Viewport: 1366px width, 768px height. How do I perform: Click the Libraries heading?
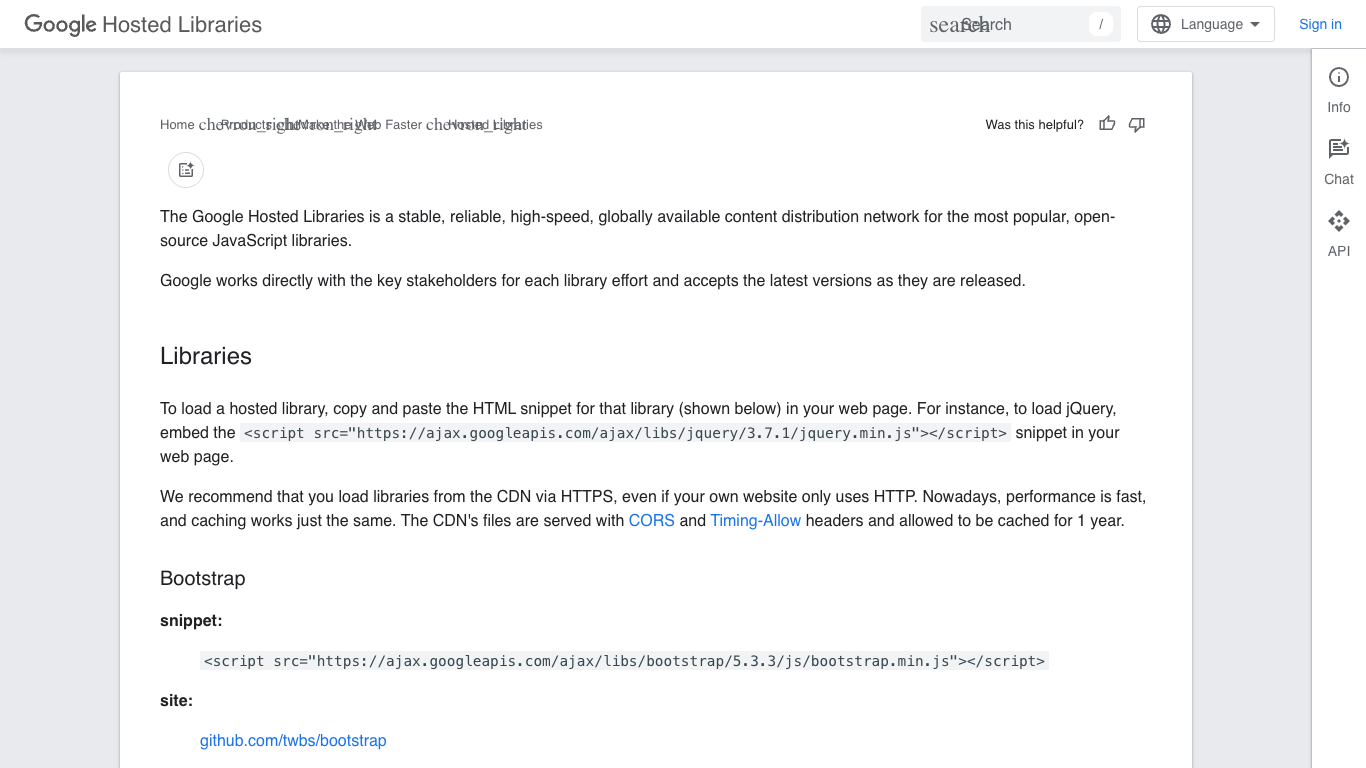click(206, 356)
